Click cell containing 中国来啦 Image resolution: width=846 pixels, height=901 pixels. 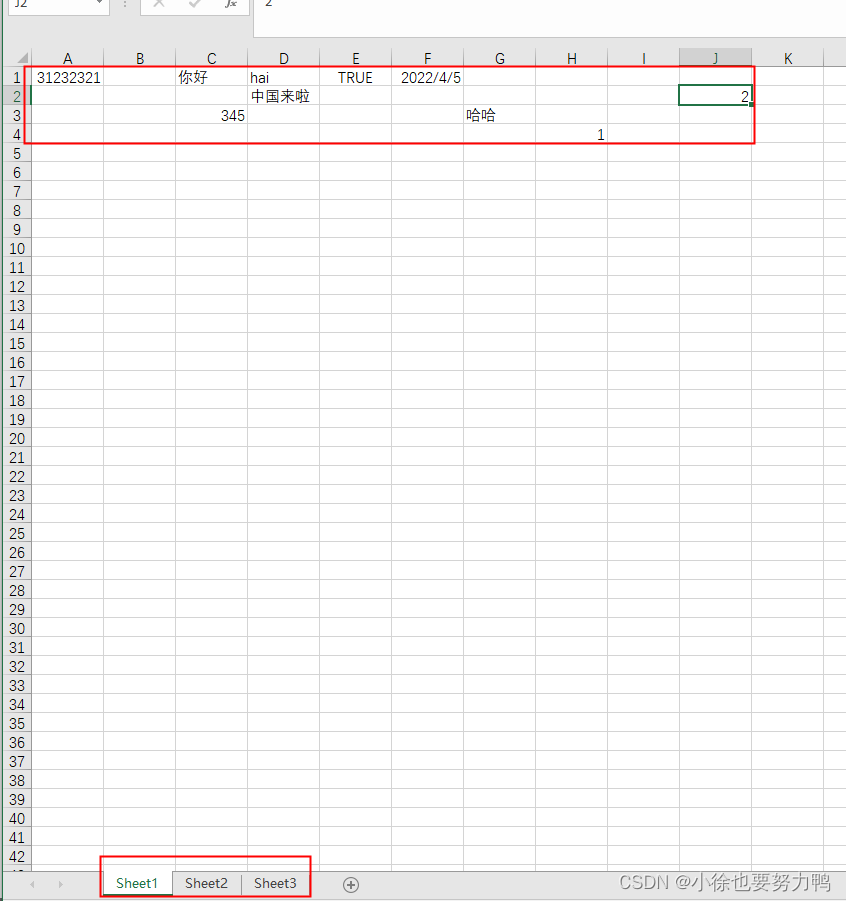283,97
